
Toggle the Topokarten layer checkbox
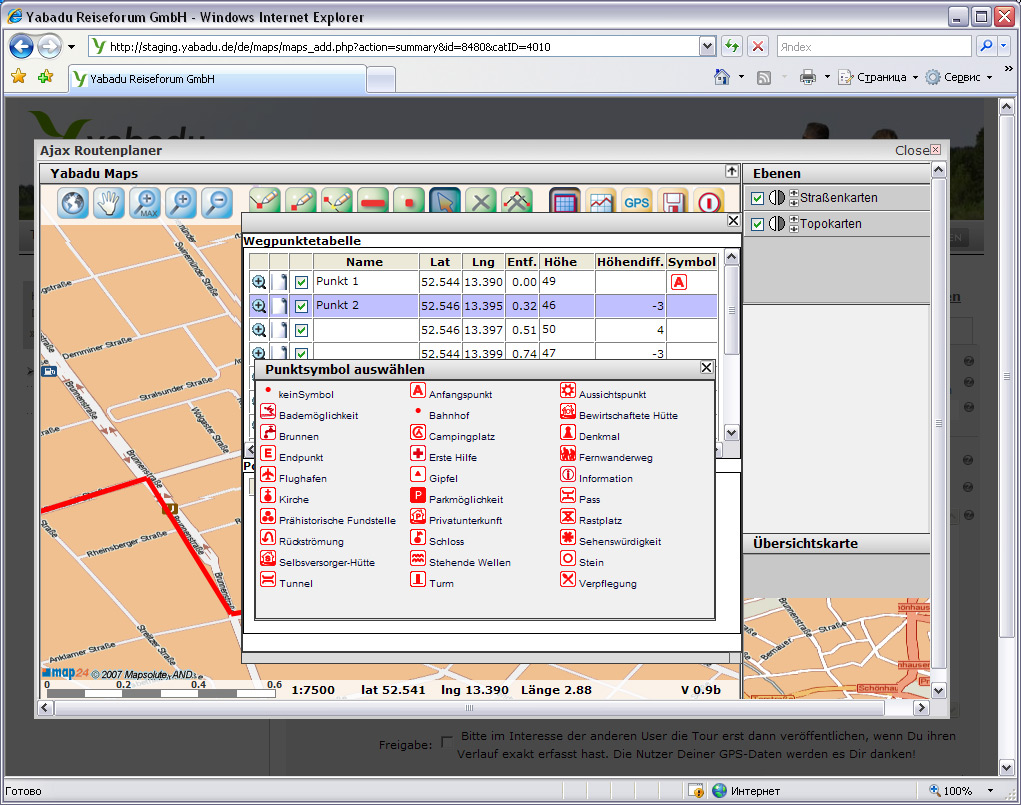pyautogui.click(x=757, y=225)
